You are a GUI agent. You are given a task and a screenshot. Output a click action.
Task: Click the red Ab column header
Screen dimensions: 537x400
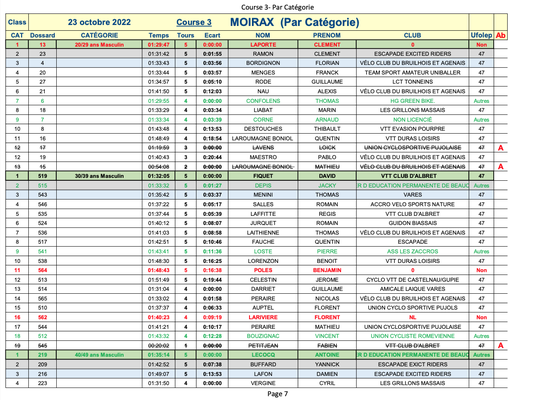(501, 35)
